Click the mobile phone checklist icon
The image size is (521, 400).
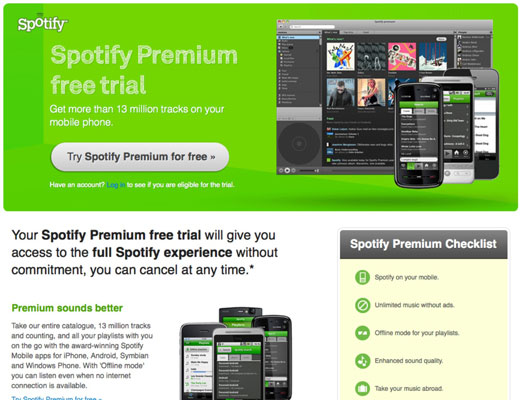[x=362, y=277]
